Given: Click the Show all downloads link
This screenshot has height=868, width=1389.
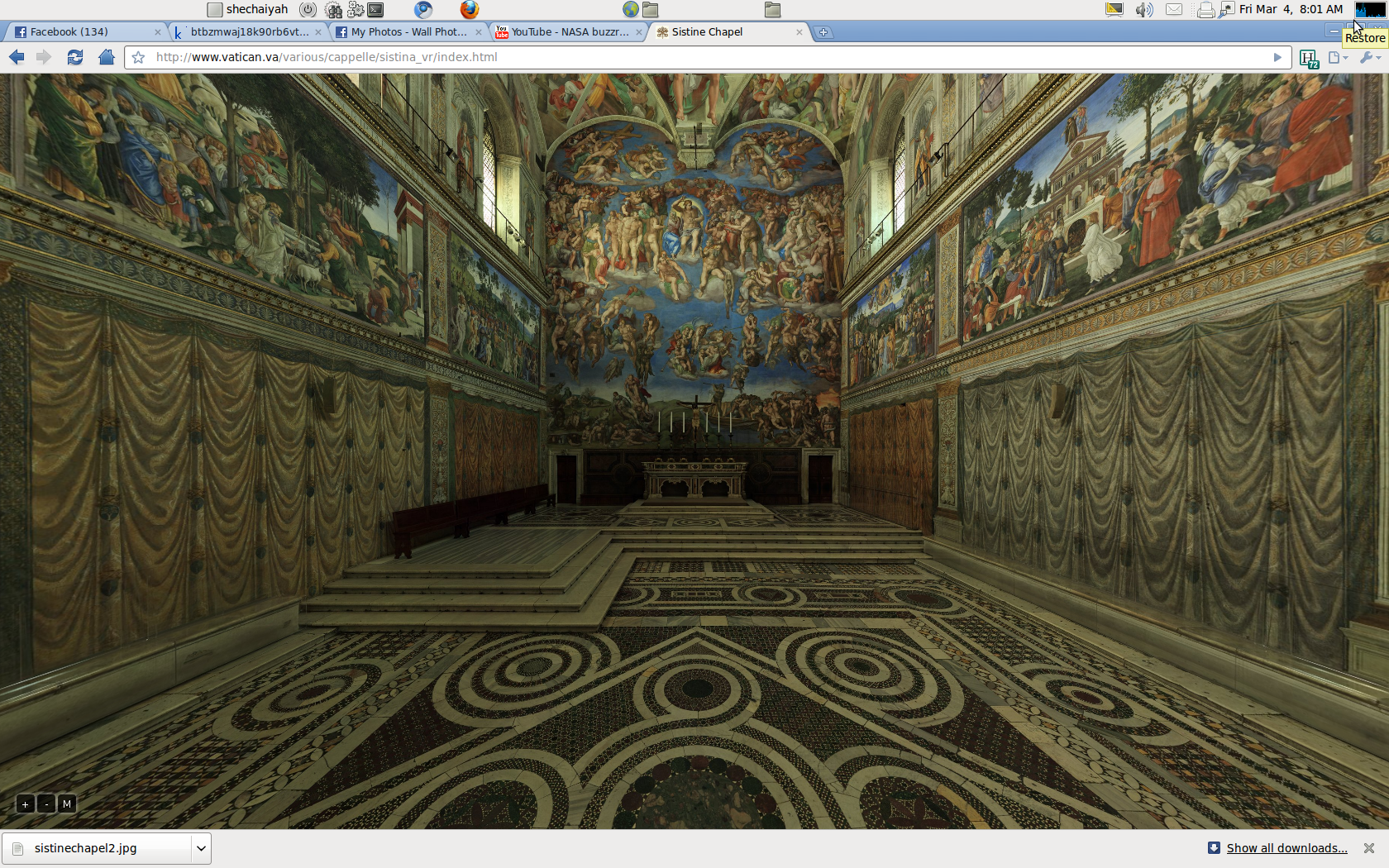Looking at the screenshot, I should (1286, 848).
